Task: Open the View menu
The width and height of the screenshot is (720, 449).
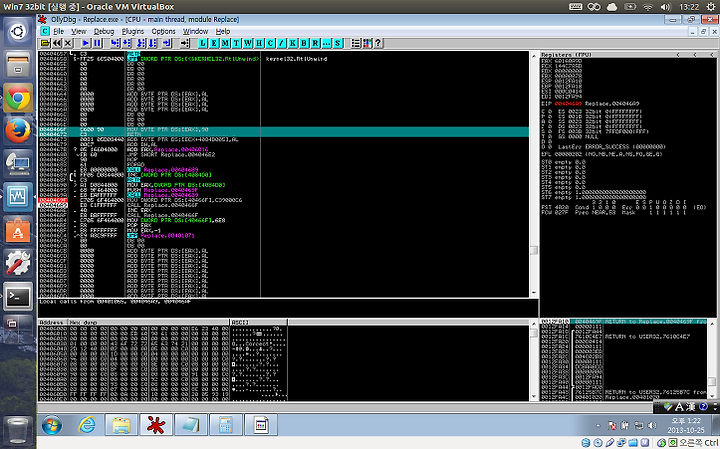Action: (79, 31)
